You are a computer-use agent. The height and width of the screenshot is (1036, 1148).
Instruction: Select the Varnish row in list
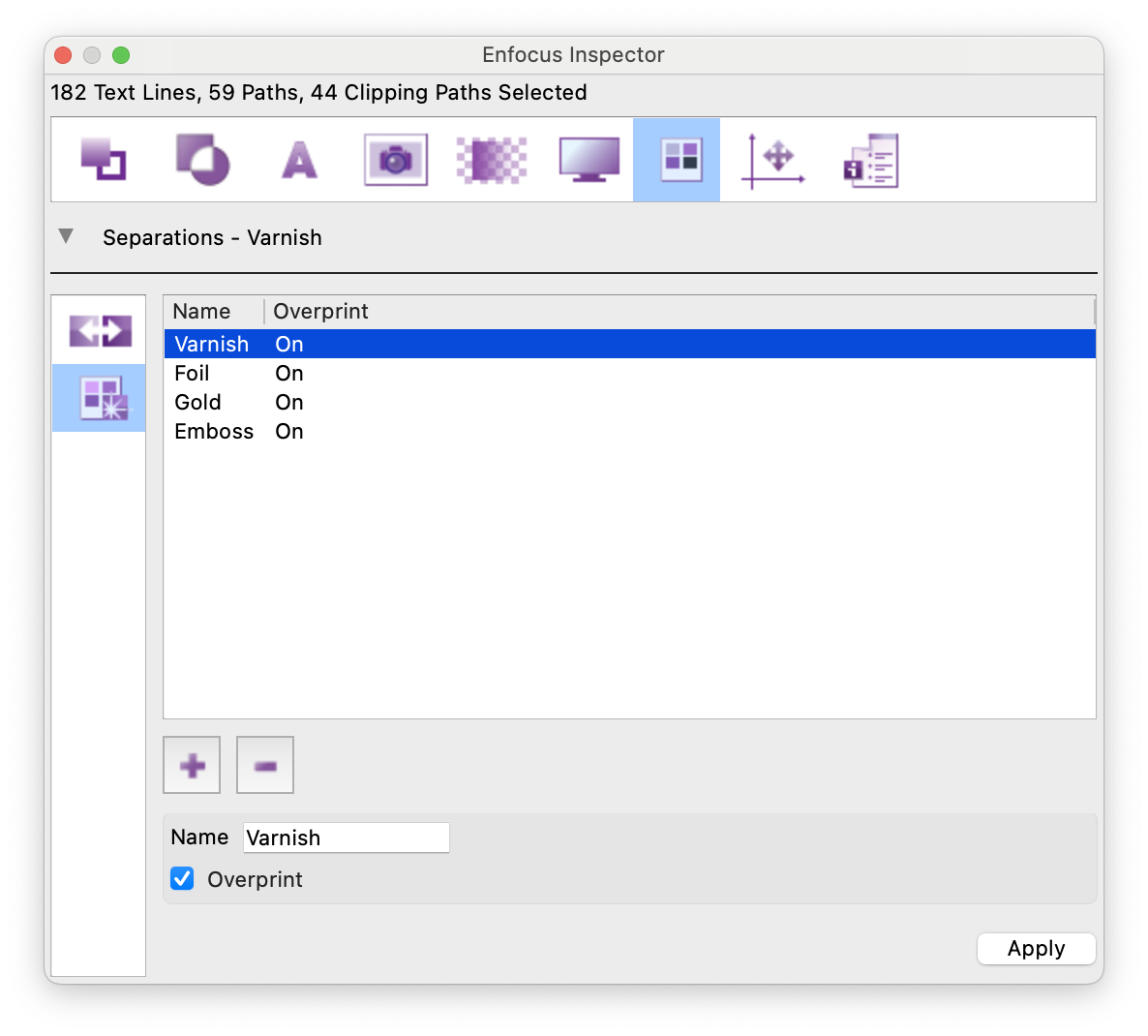[629, 344]
